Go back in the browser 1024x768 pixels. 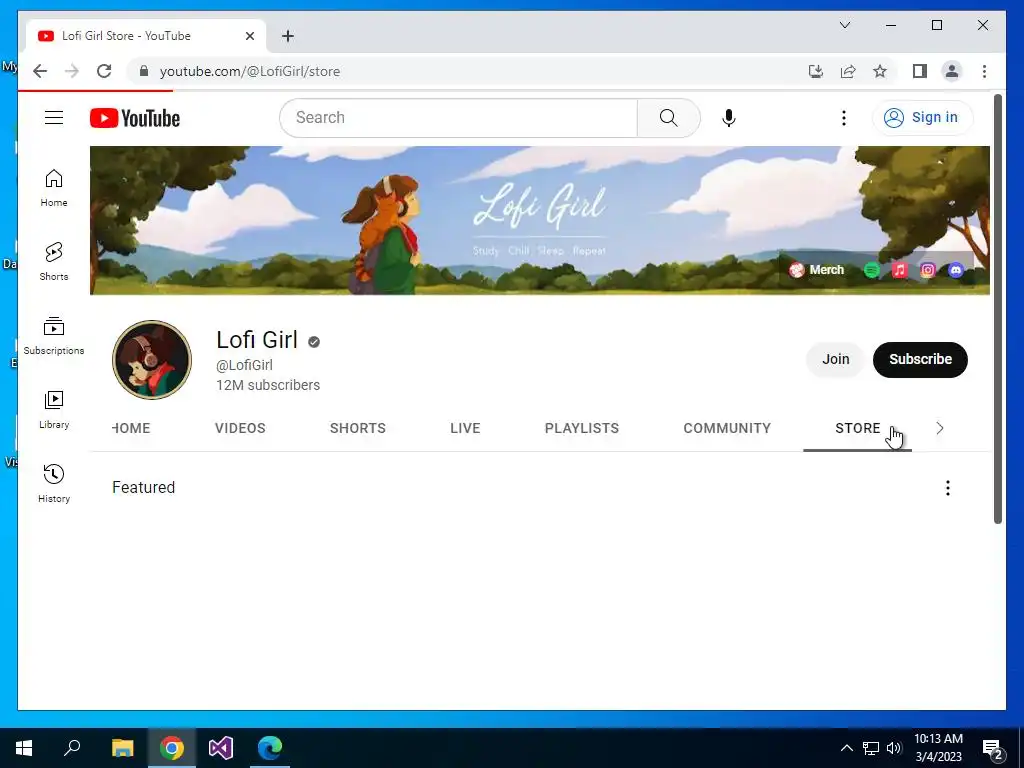coord(40,71)
